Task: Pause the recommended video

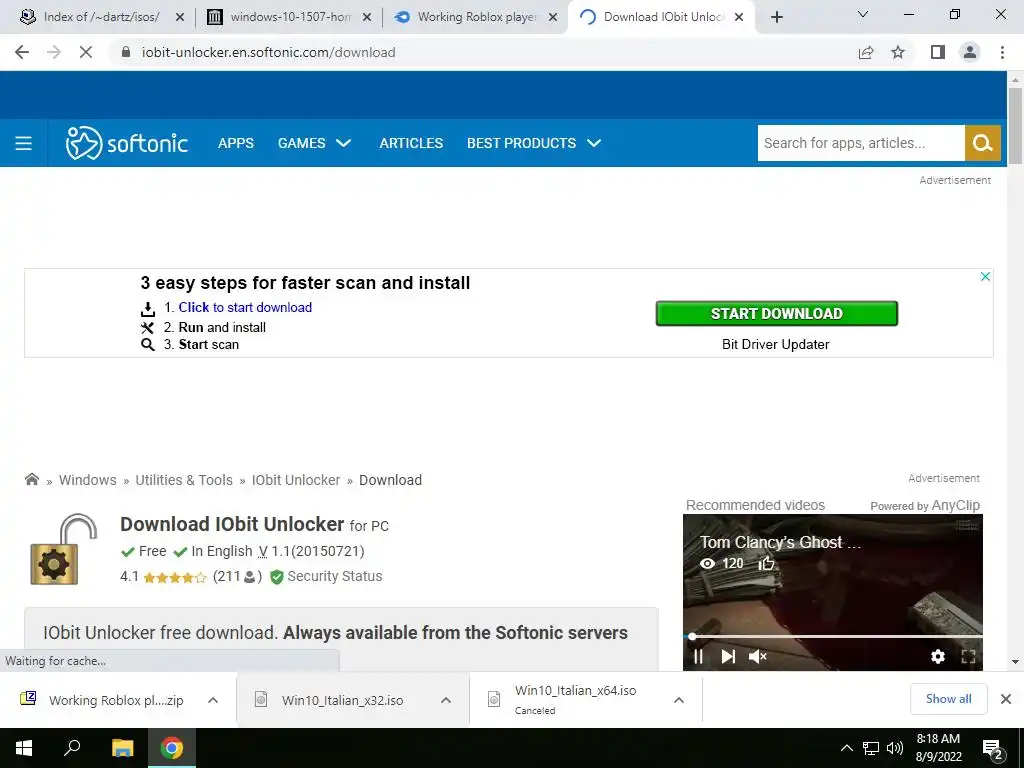Action: pos(698,656)
